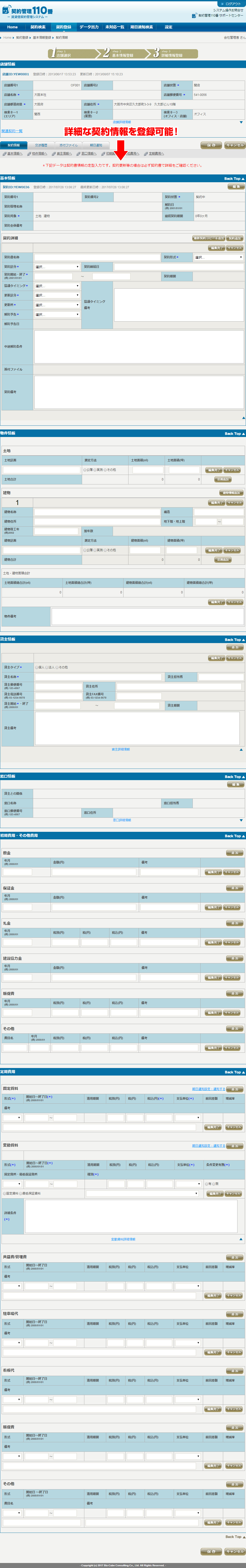Click the 追加 button for 敷金
This screenshot has width=246, height=1568.
point(235,853)
